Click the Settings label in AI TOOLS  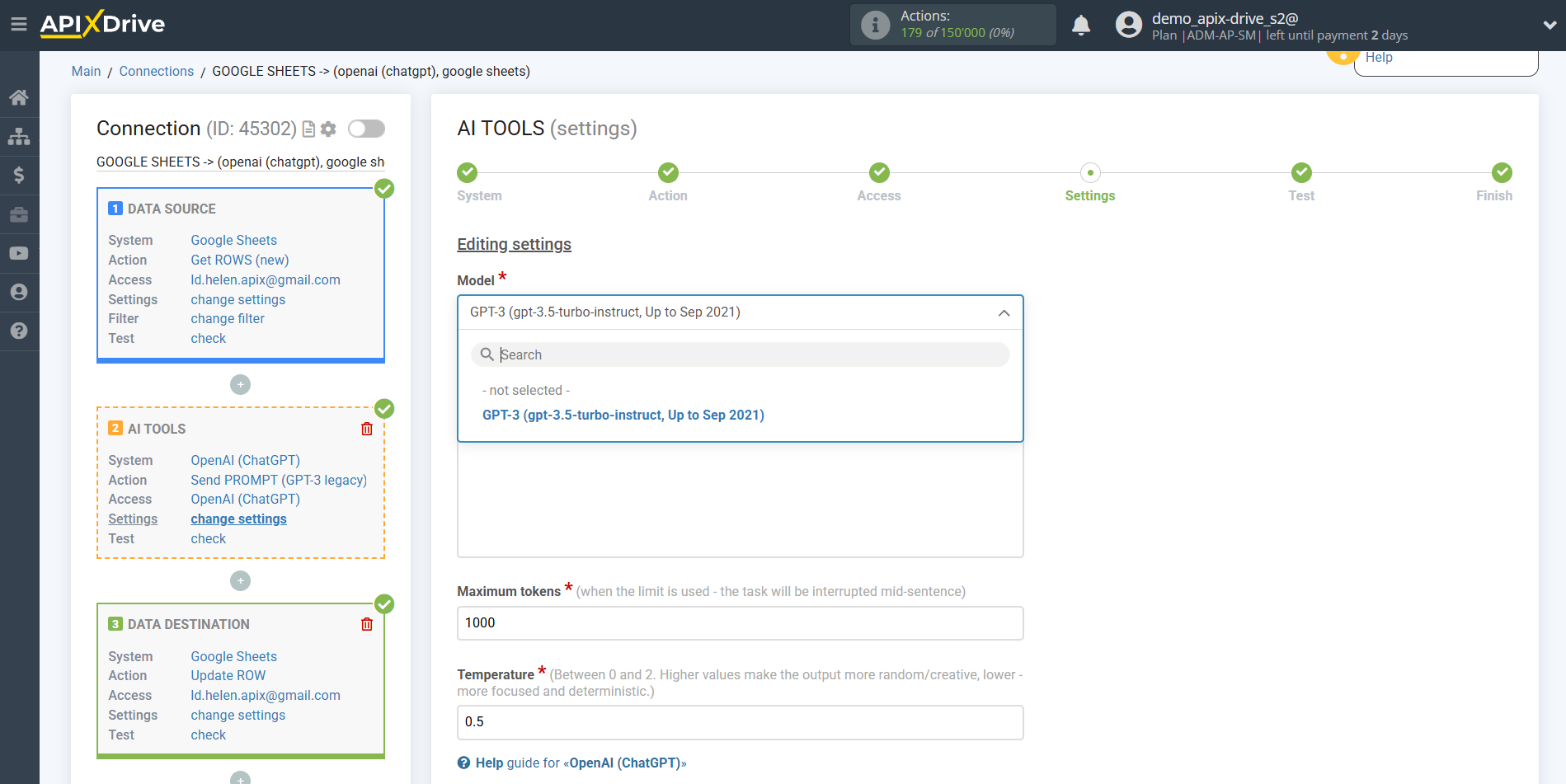133,519
